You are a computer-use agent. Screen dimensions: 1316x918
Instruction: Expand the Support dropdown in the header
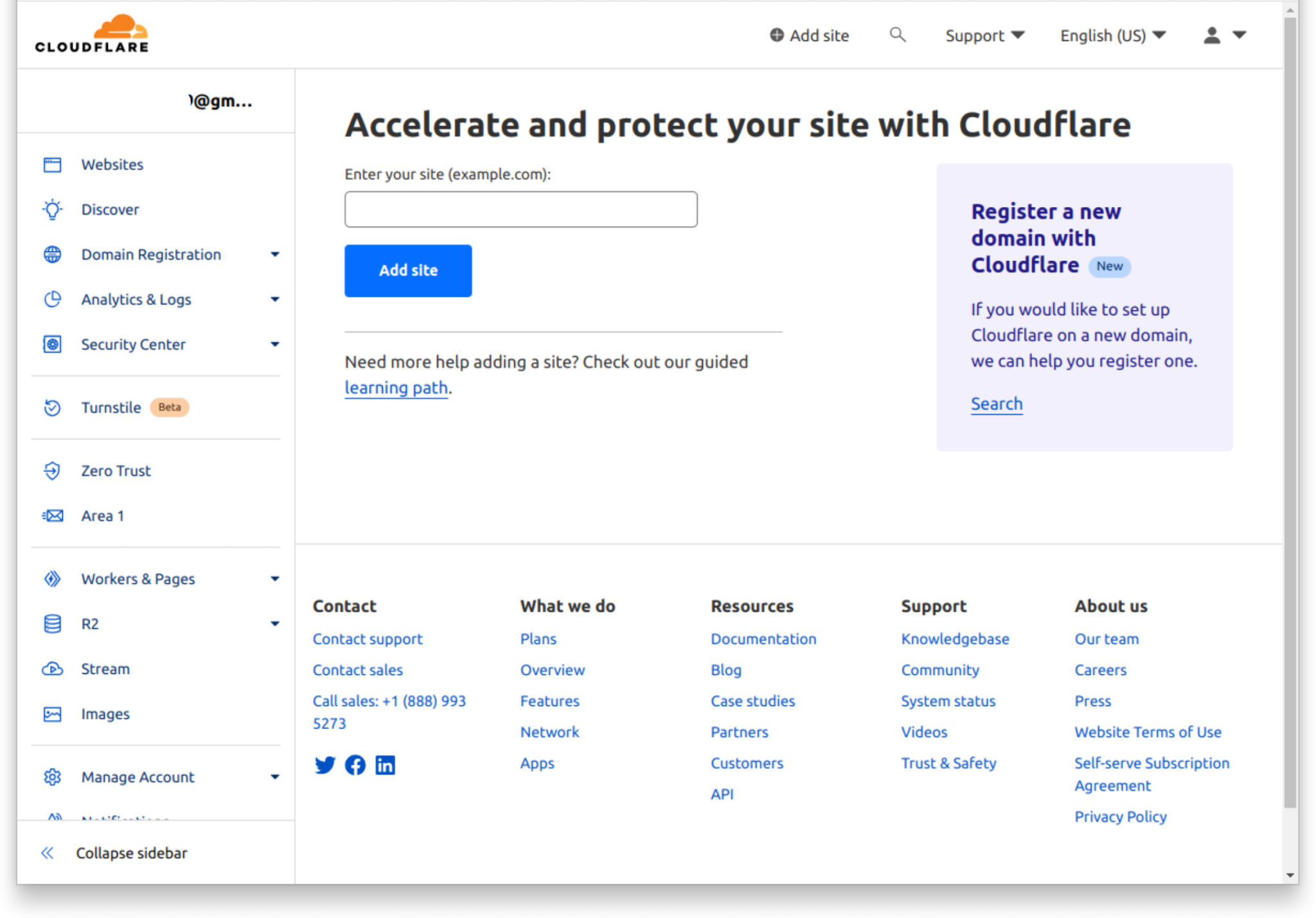pyautogui.click(x=984, y=35)
